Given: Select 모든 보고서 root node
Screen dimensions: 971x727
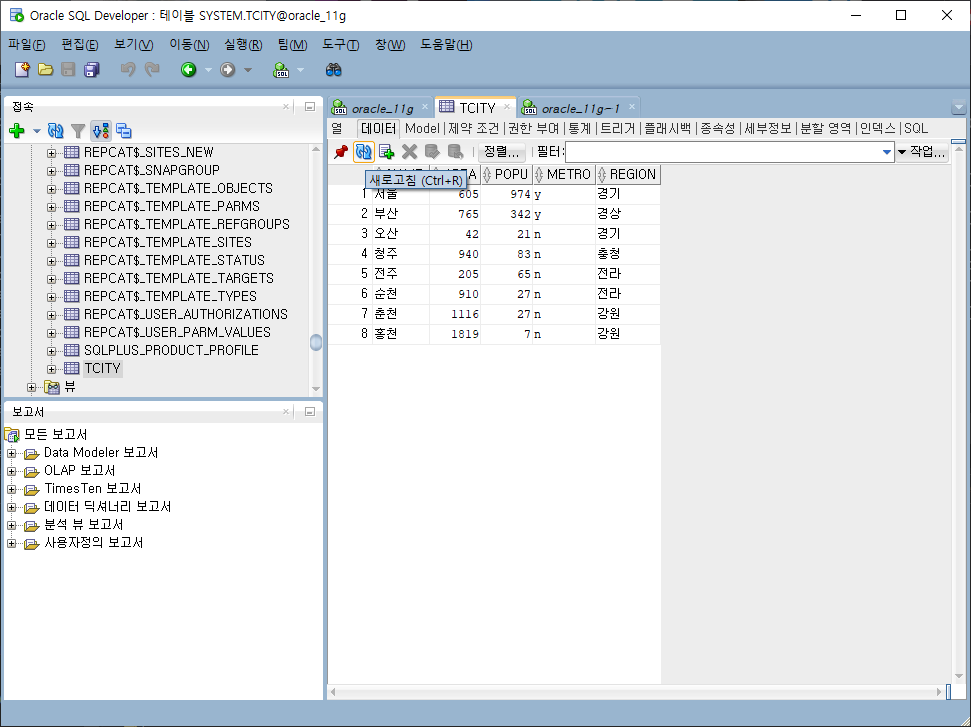Looking at the screenshot, I should click(x=56, y=435).
